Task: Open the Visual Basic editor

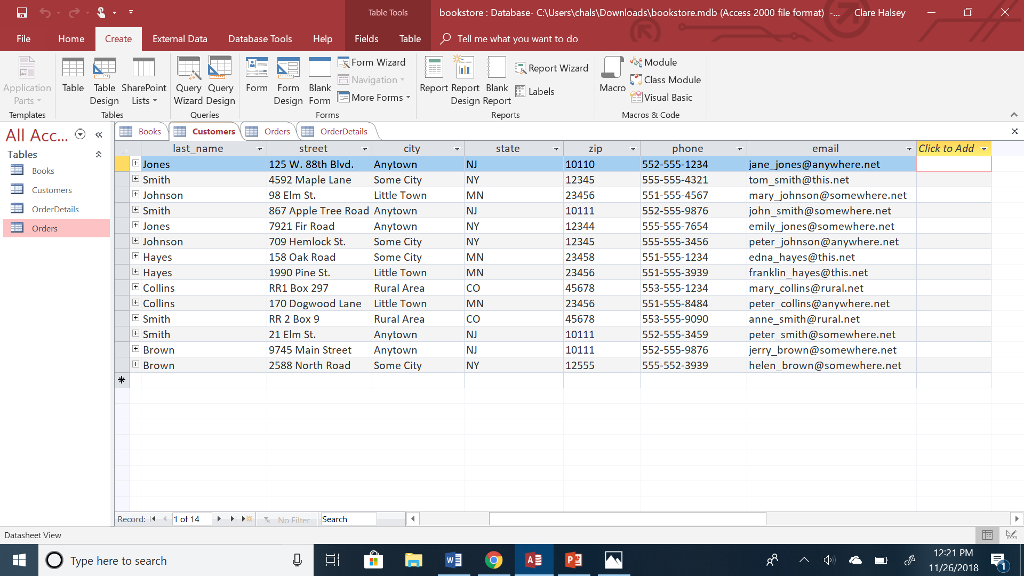Action: pos(666,97)
